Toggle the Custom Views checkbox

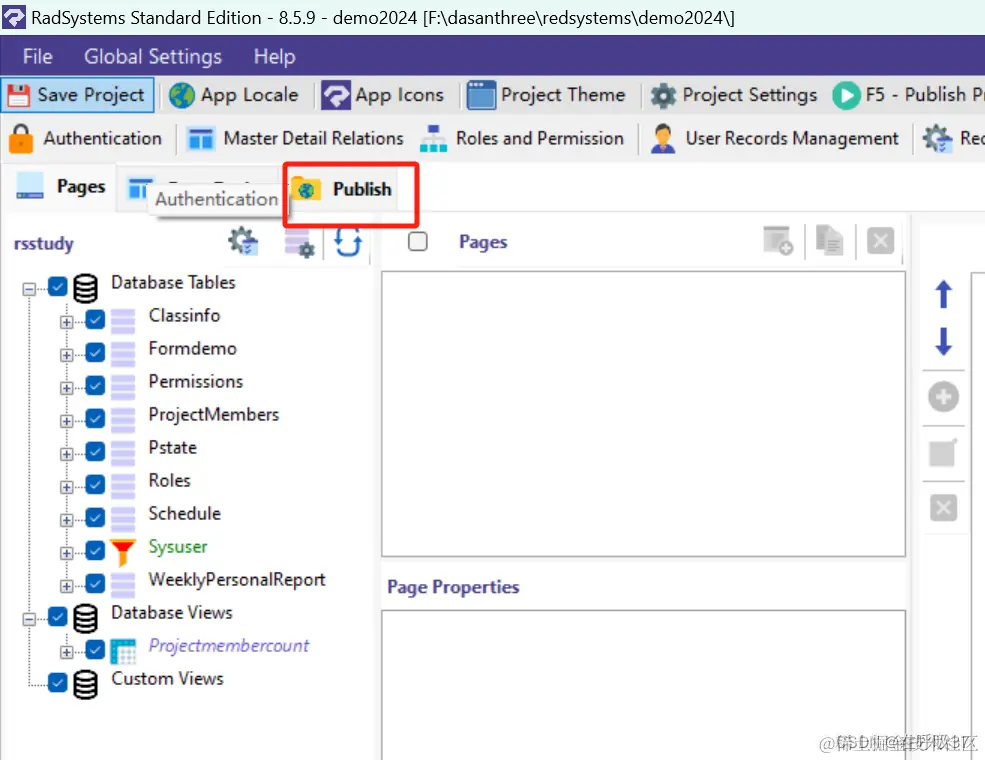[x=57, y=682]
